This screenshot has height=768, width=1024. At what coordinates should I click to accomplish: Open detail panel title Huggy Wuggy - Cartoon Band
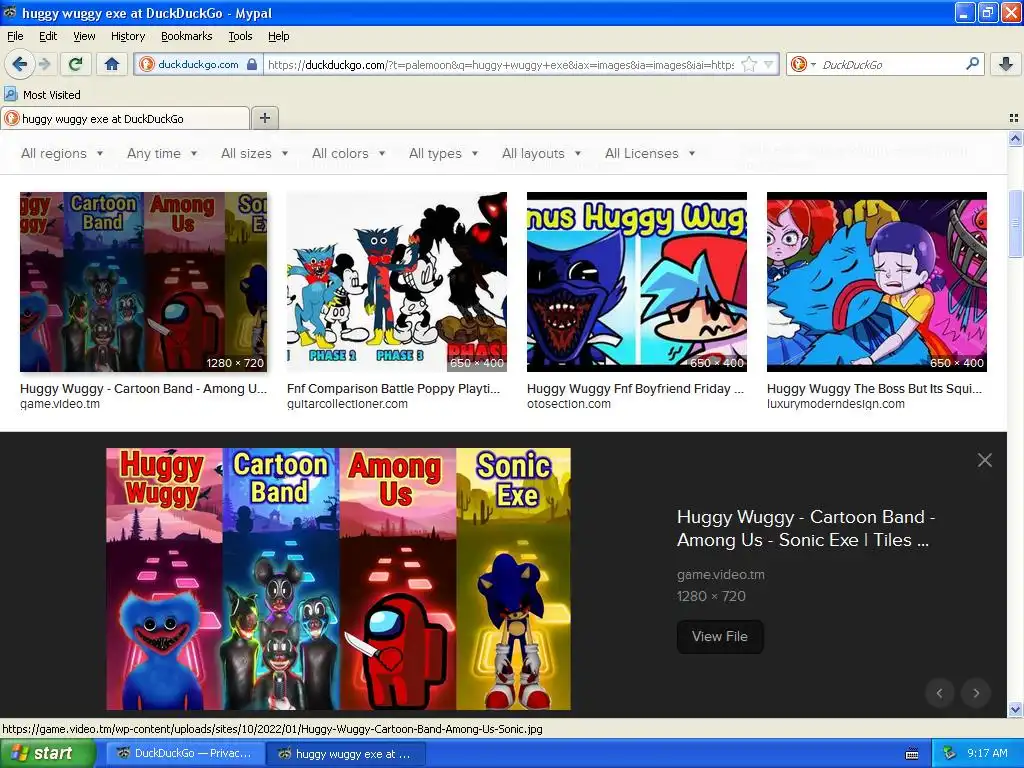pos(806,528)
